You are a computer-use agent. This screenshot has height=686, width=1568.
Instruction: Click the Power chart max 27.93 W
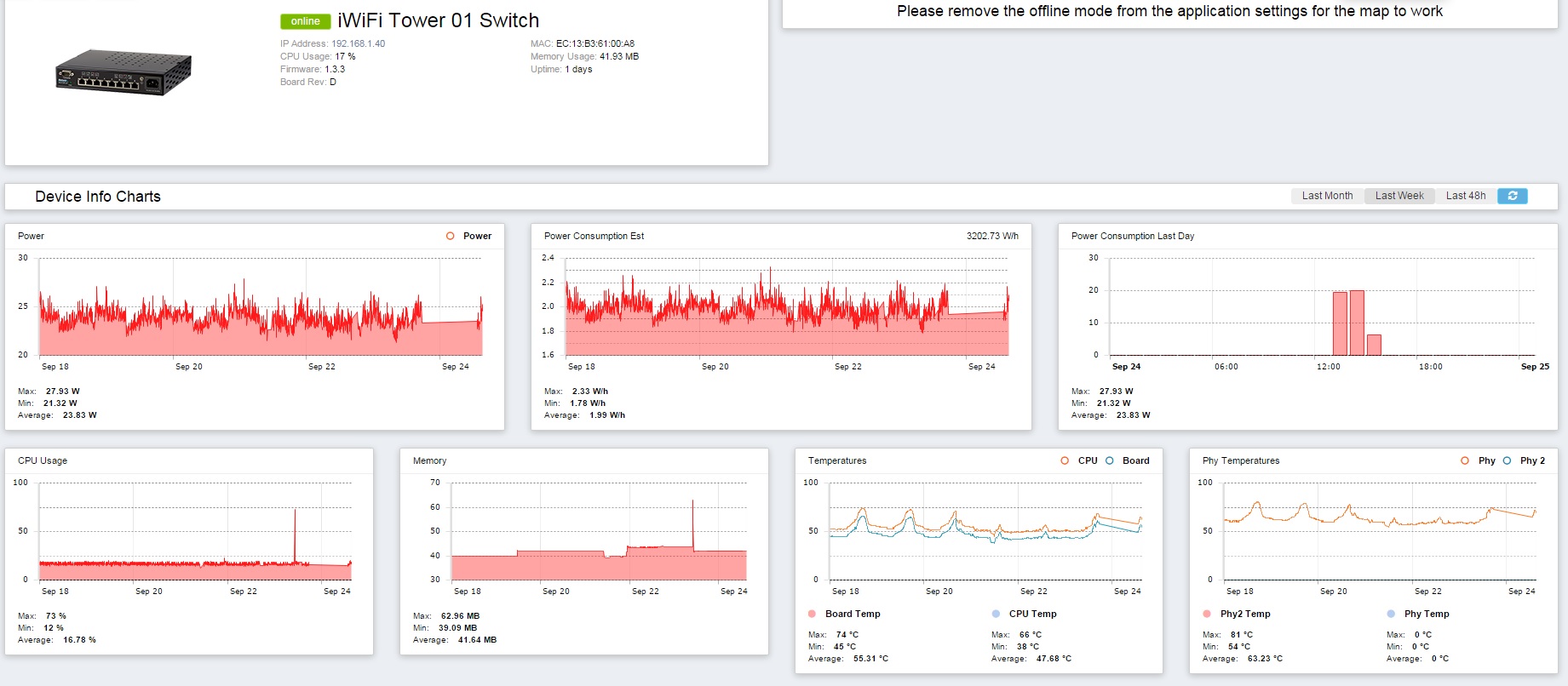pyautogui.click(x=63, y=392)
